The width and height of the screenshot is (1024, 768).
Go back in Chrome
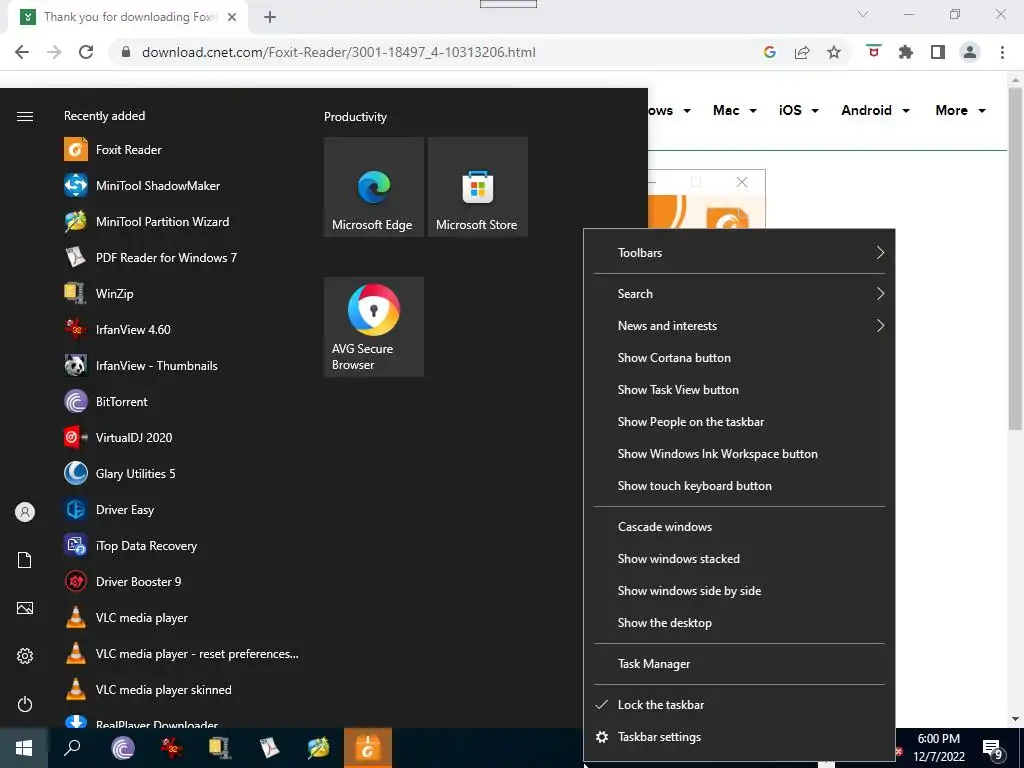(22, 52)
